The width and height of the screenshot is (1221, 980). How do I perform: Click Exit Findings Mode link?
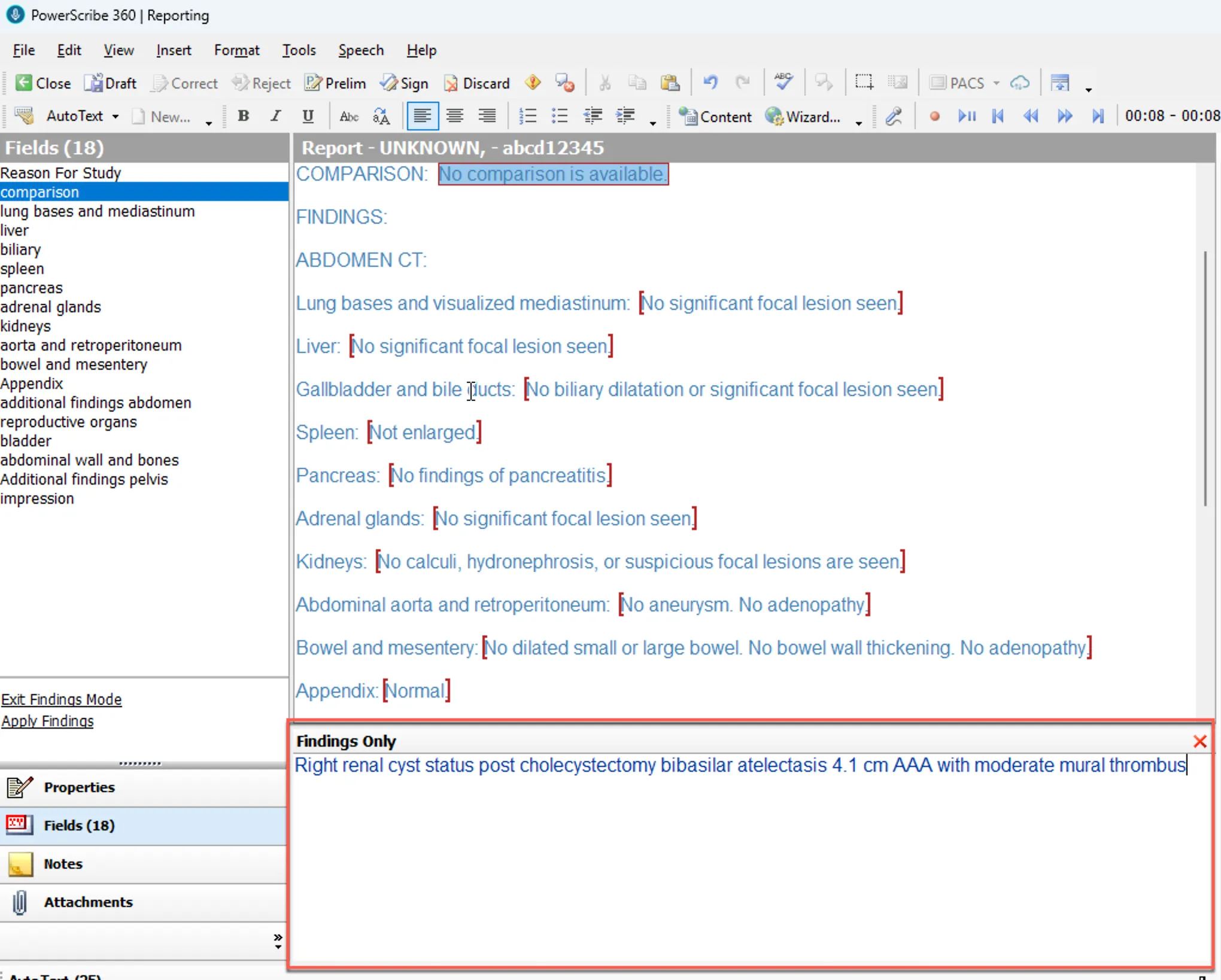click(61, 699)
